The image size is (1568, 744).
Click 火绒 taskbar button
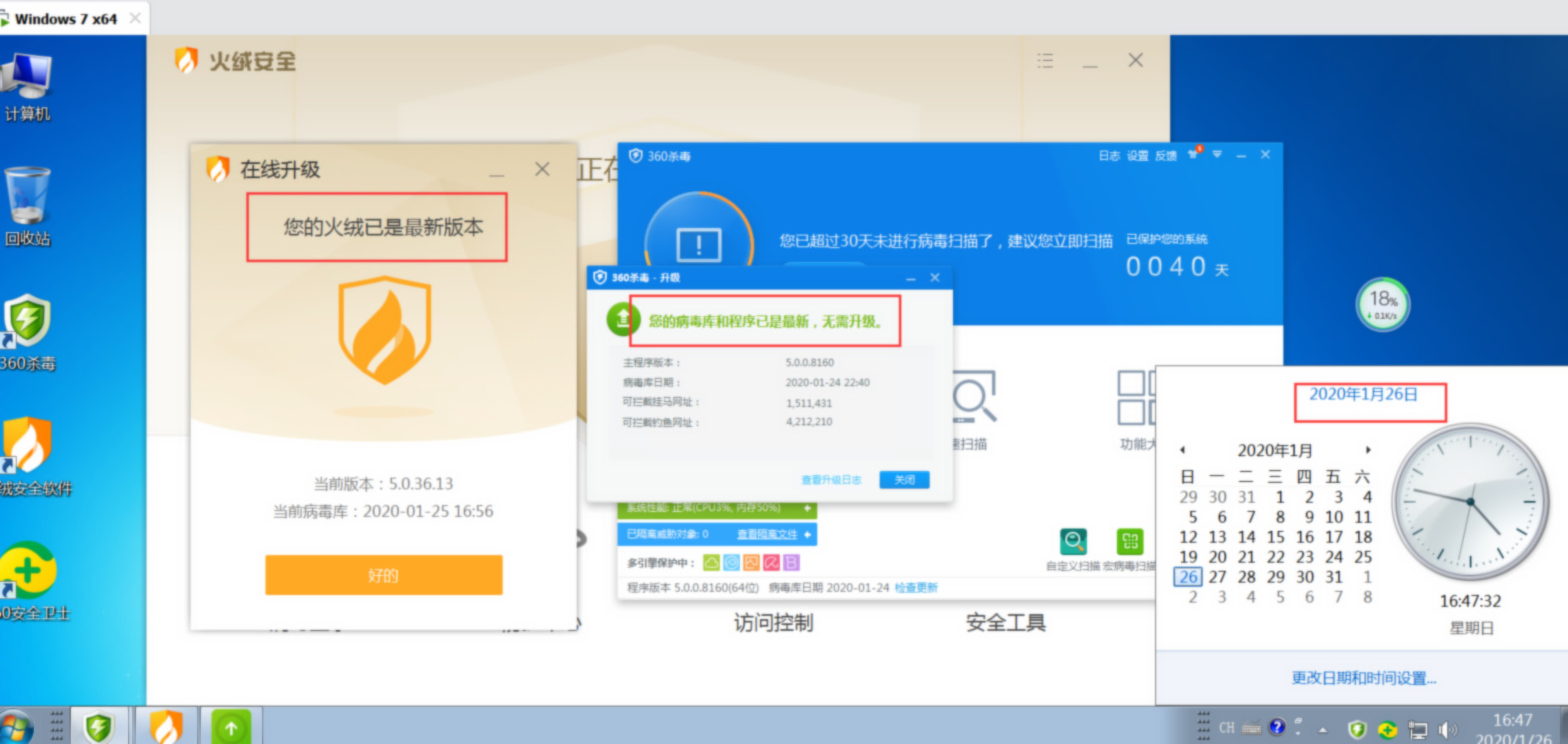pos(166,727)
